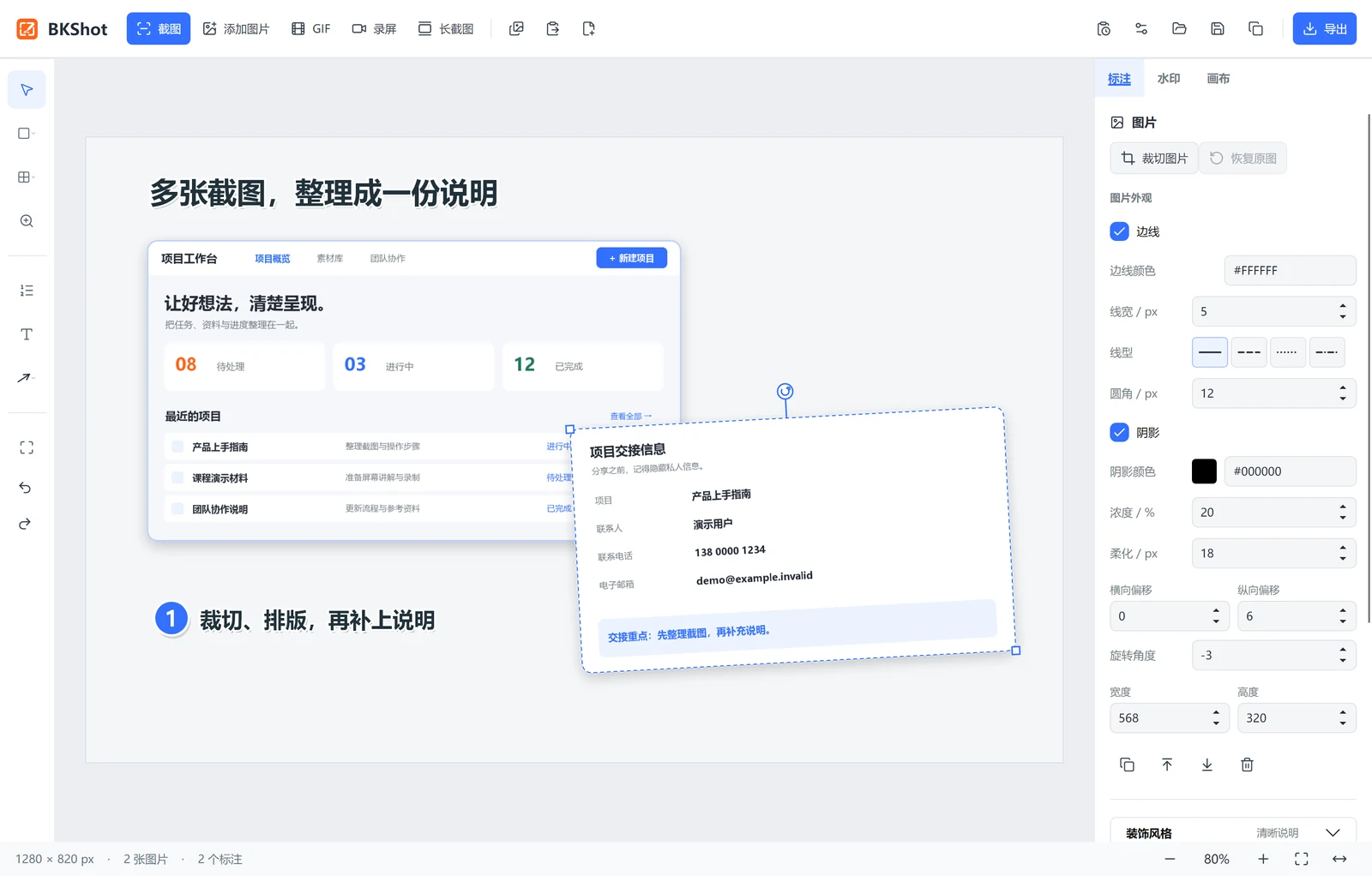Undo the last action
The height and width of the screenshot is (876, 1372).
[x=25, y=488]
